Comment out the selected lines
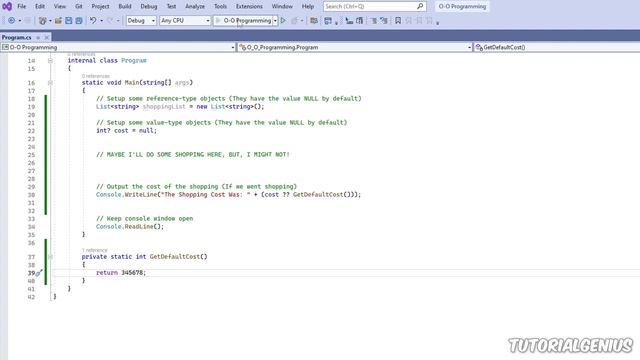The width and height of the screenshot is (640, 360). 373,20
